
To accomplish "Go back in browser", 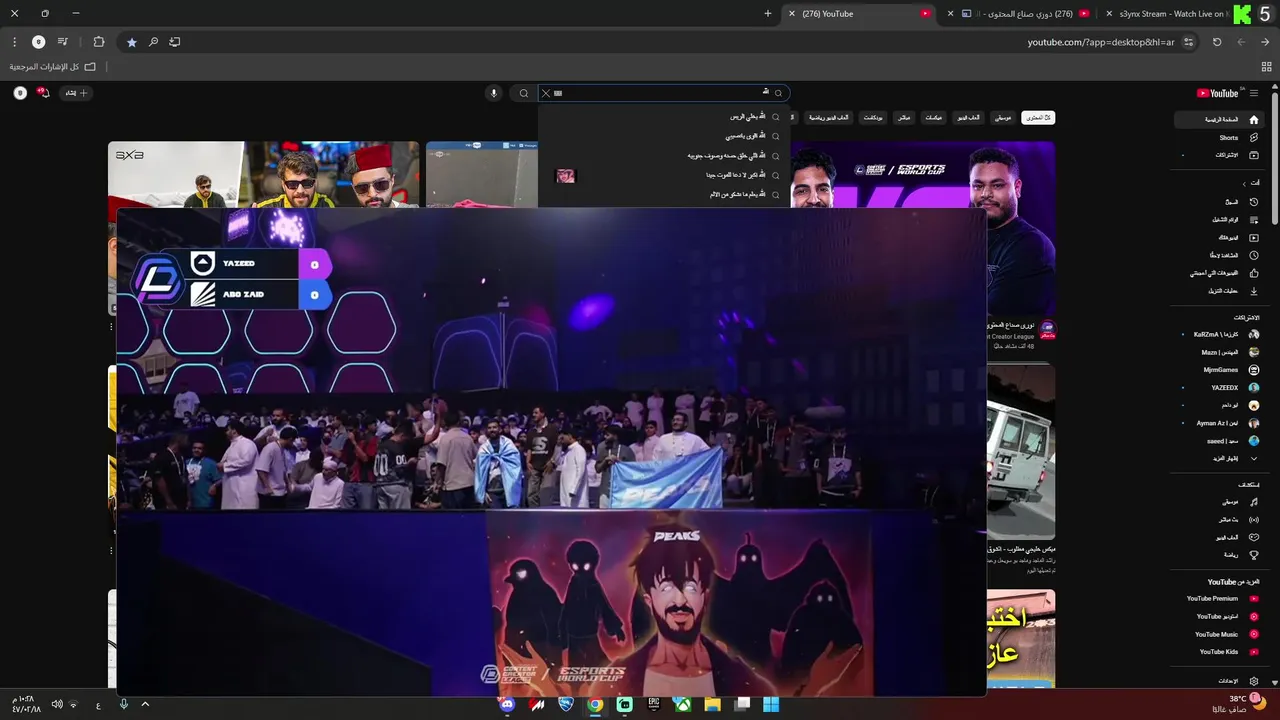I will coord(1265,42).
